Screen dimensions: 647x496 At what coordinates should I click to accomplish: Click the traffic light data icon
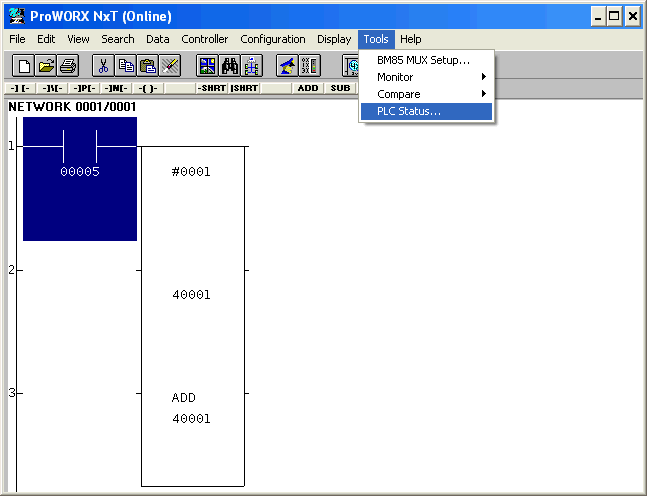[x=309, y=66]
